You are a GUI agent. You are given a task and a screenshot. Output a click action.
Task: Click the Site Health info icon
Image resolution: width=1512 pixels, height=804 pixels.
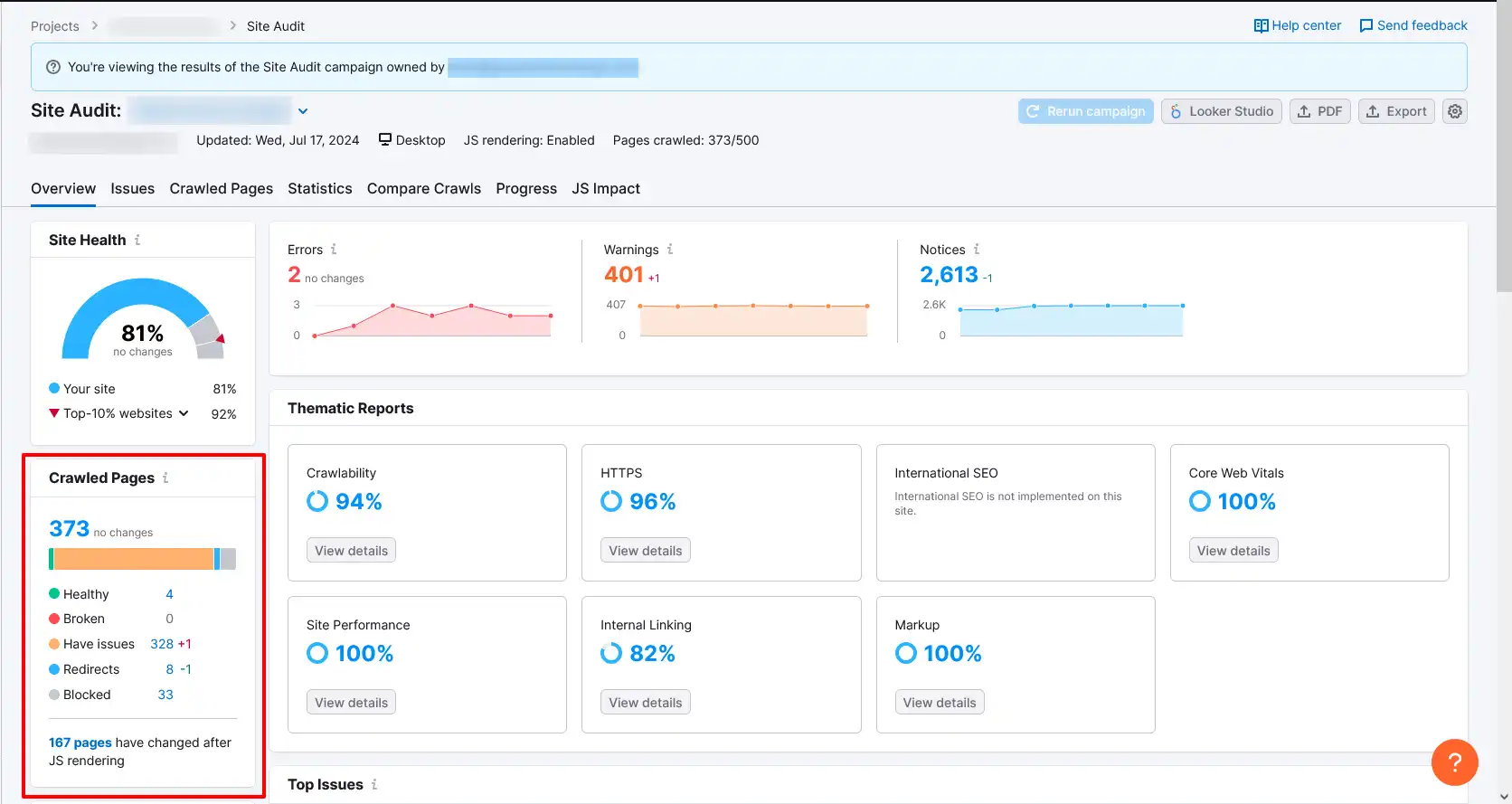(137, 240)
